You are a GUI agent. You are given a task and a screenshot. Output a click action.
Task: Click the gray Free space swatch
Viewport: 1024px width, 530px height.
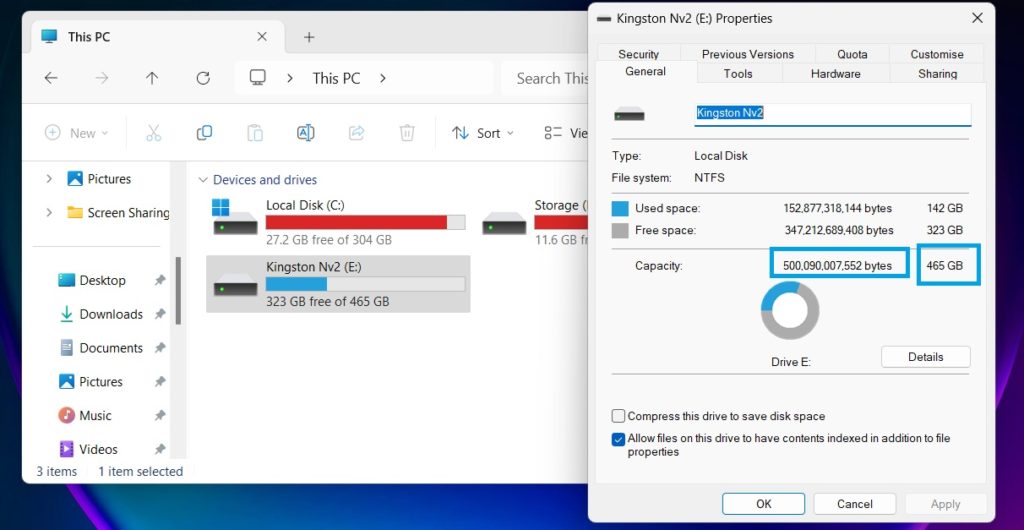pos(620,230)
